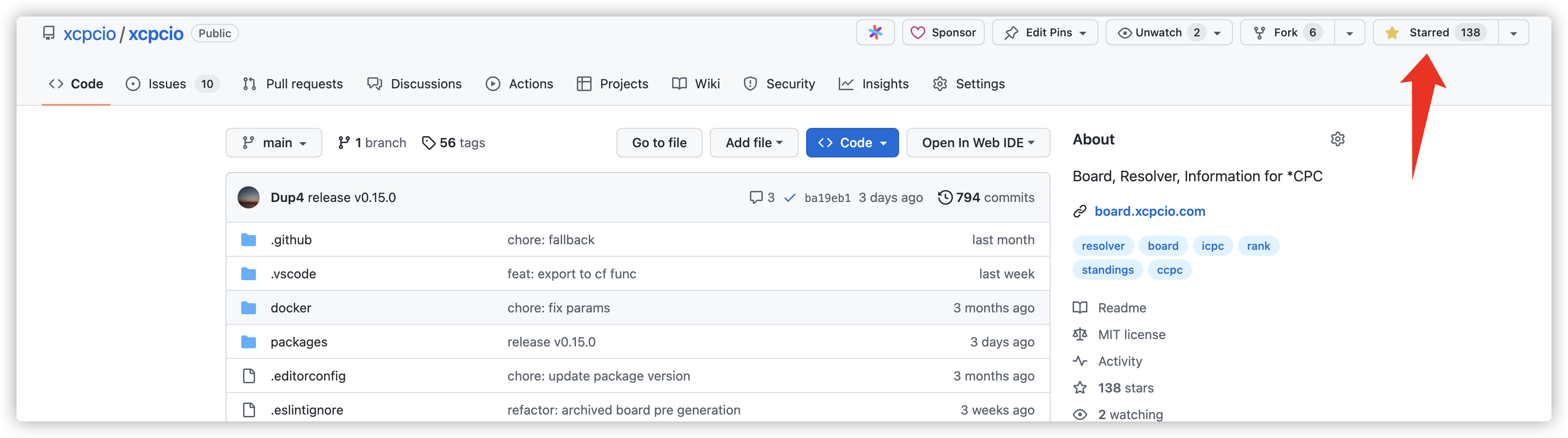Click the Go to file button

(x=659, y=143)
